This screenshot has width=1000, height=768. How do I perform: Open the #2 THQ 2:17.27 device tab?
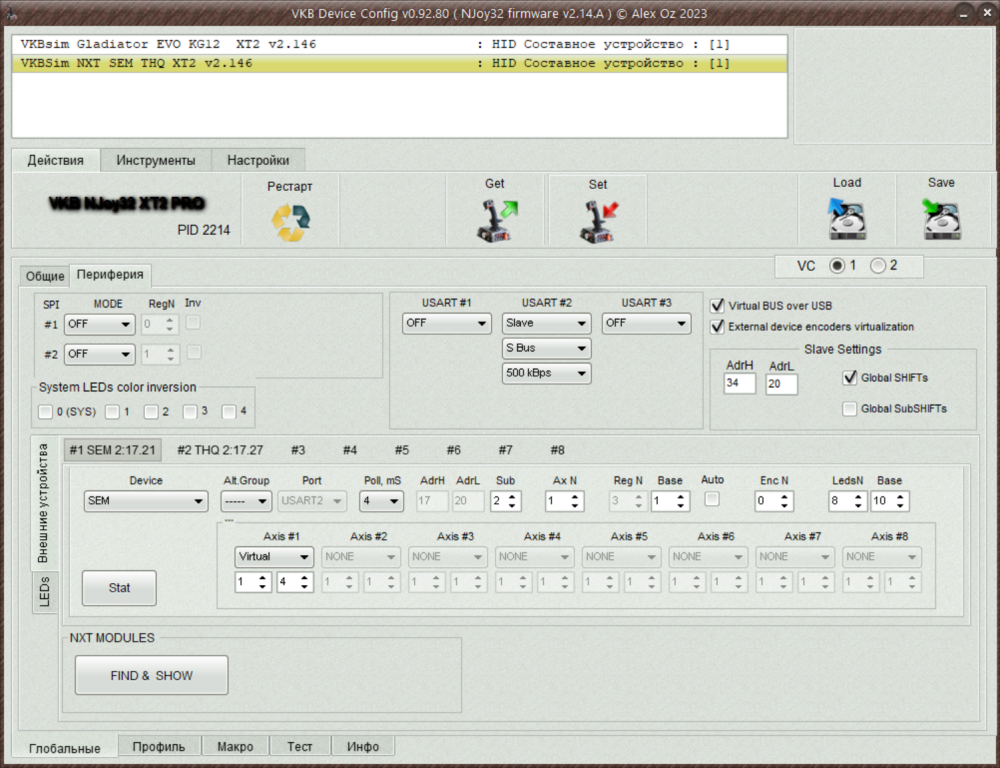click(220, 450)
